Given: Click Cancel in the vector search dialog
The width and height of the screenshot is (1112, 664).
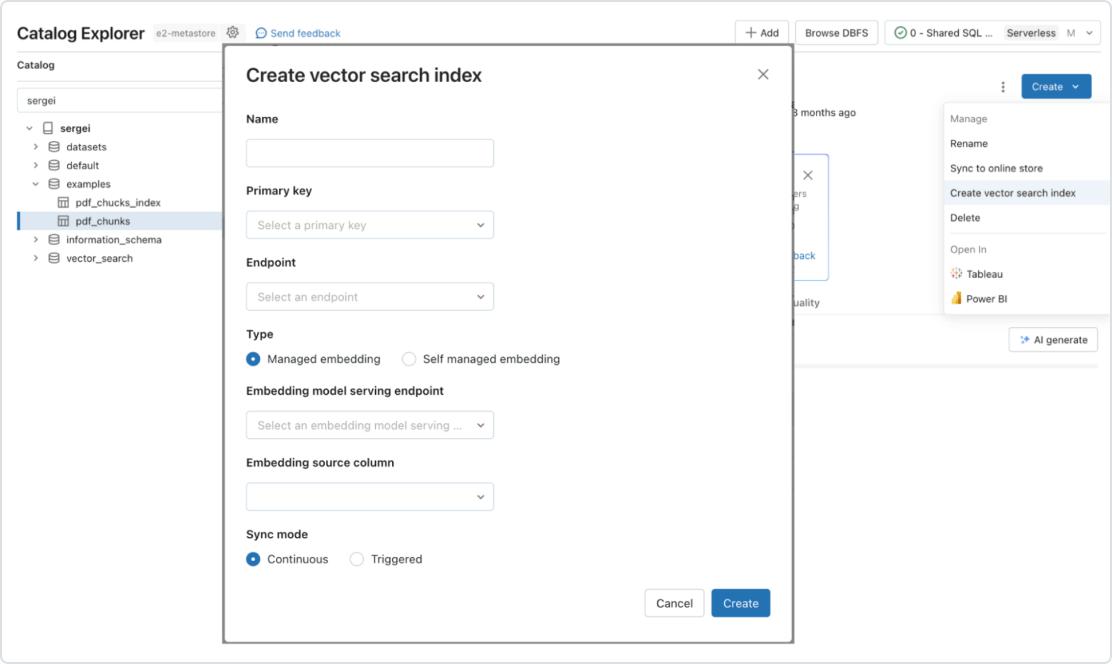Looking at the screenshot, I should point(674,603).
